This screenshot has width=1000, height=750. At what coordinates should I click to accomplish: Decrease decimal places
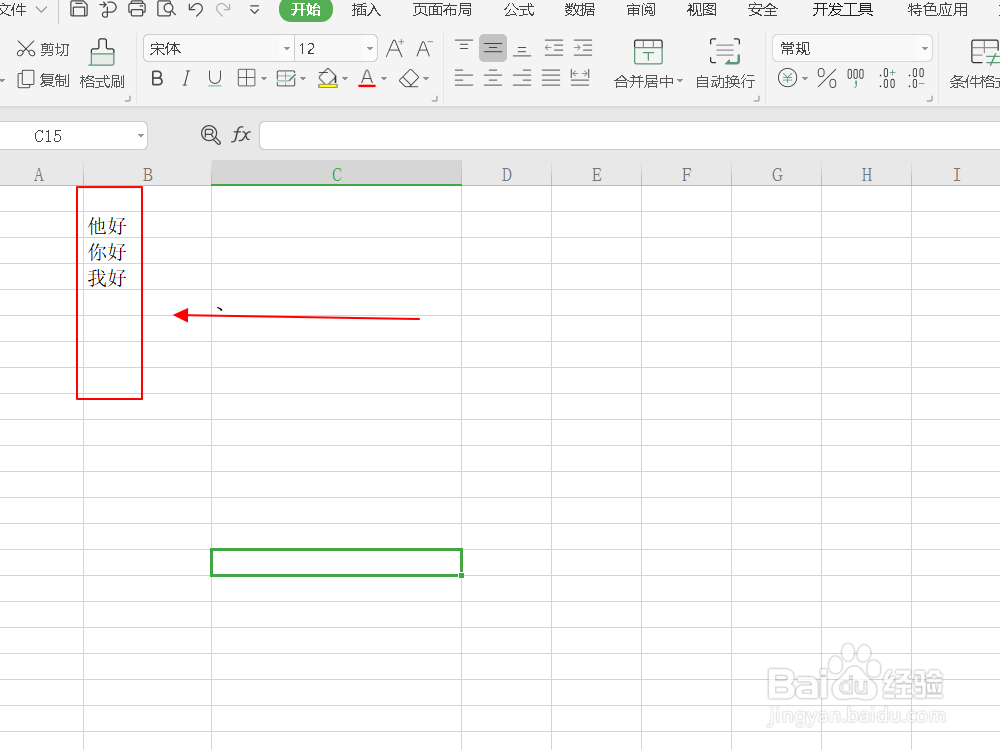coord(916,78)
